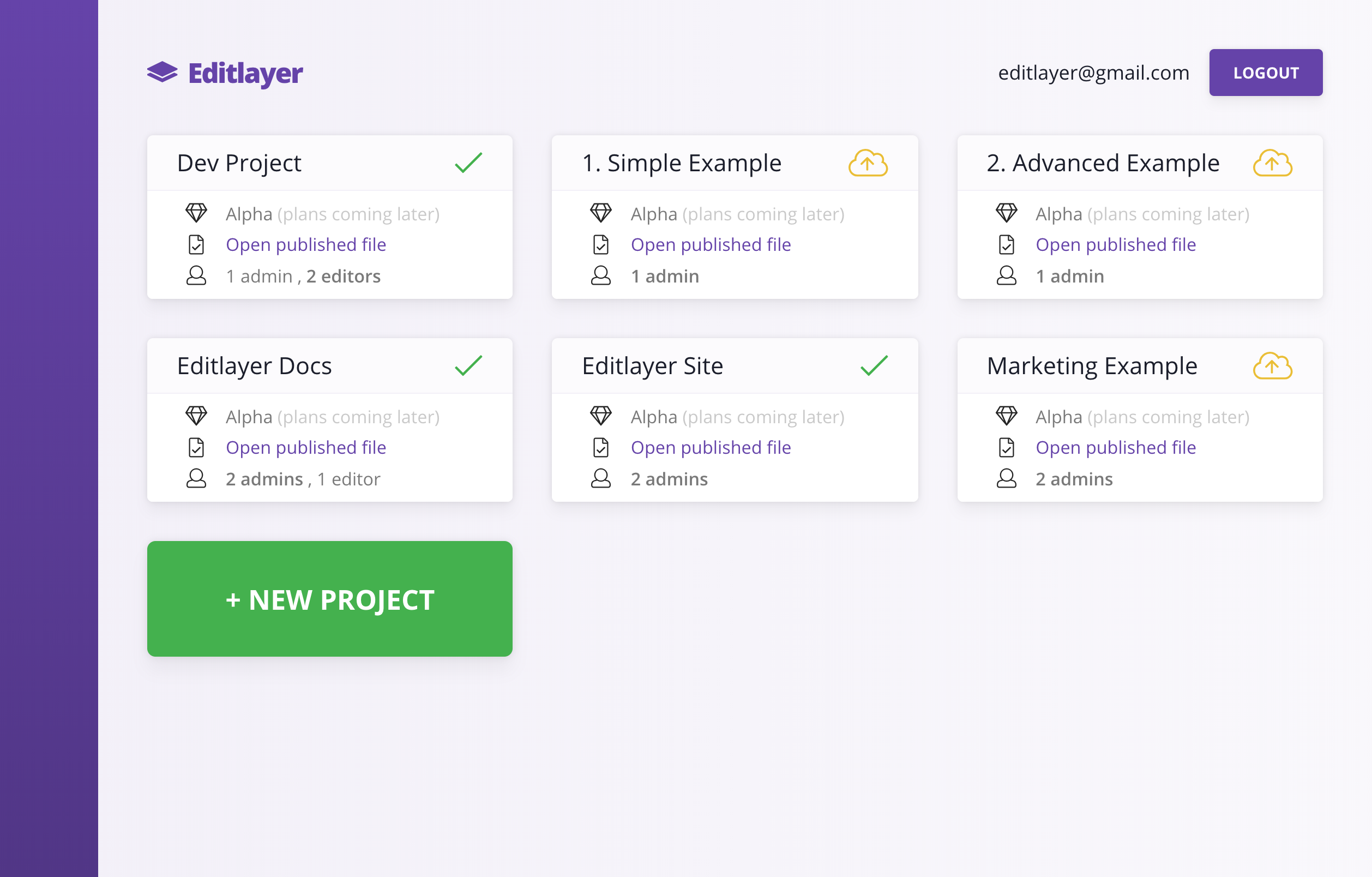Viewport: 1372px width, 877px height.
Task: Click the user icon in Editlayer Docs card
Action: (x=196, y=479)
